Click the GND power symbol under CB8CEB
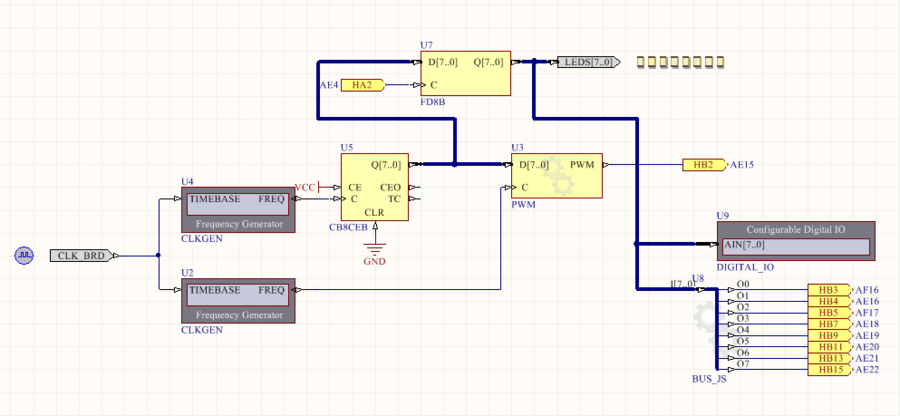 pos(374,248)
